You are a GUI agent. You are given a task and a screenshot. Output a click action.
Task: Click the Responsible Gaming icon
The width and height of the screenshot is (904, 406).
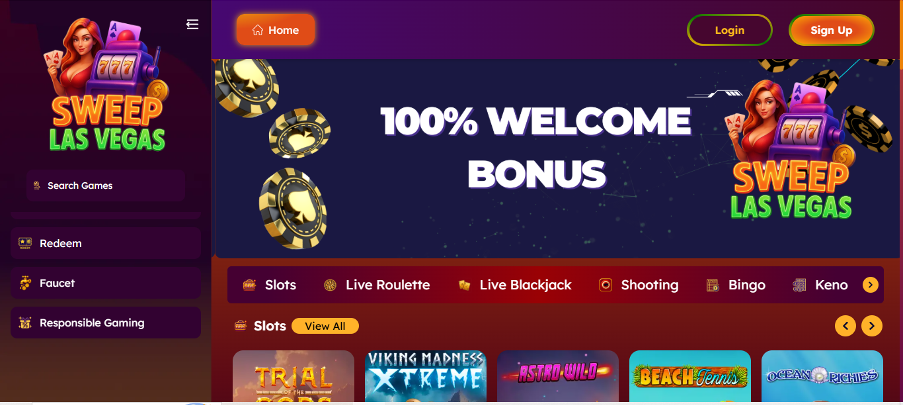25,323
